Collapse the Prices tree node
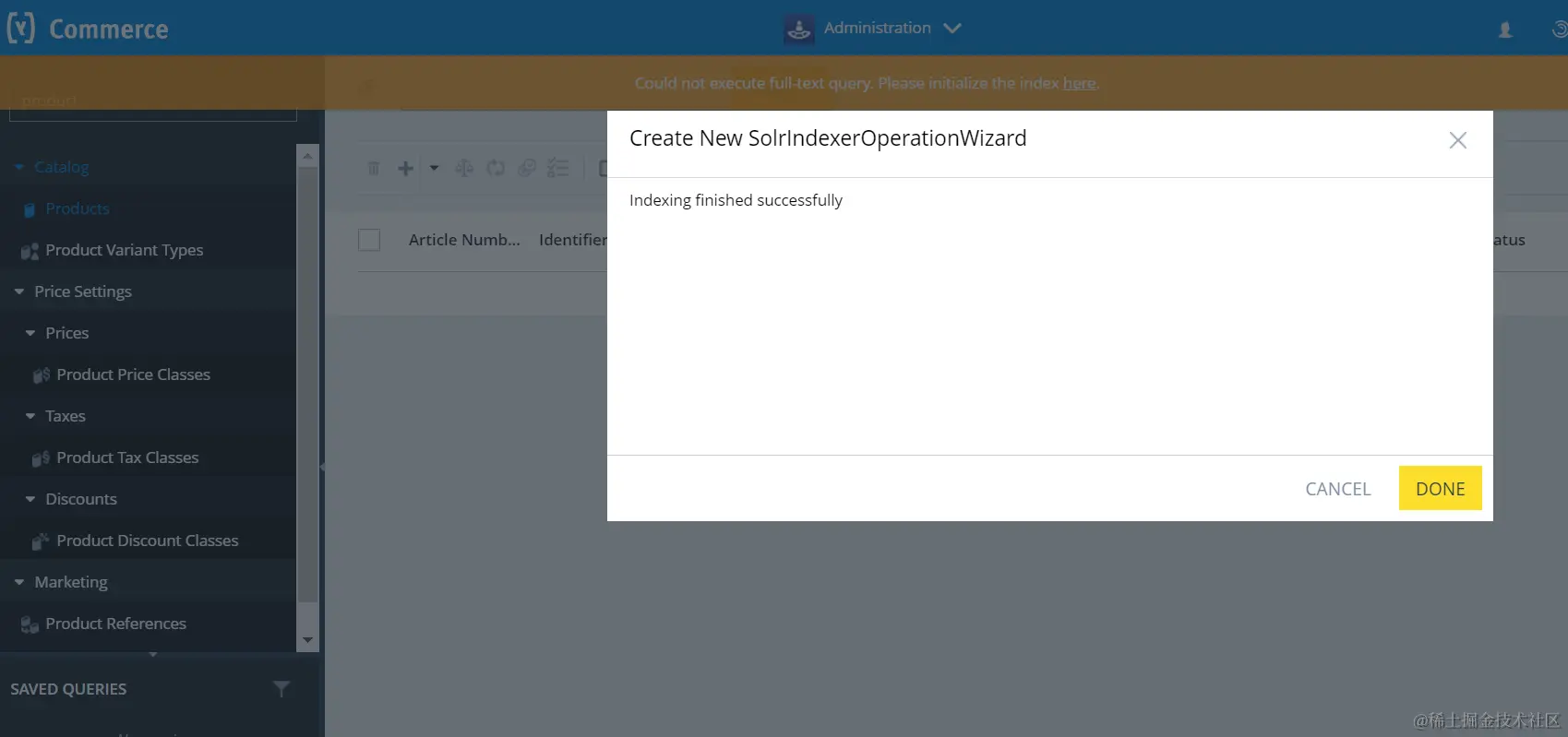Screen dimensions: 1568x737 [30, 333]
